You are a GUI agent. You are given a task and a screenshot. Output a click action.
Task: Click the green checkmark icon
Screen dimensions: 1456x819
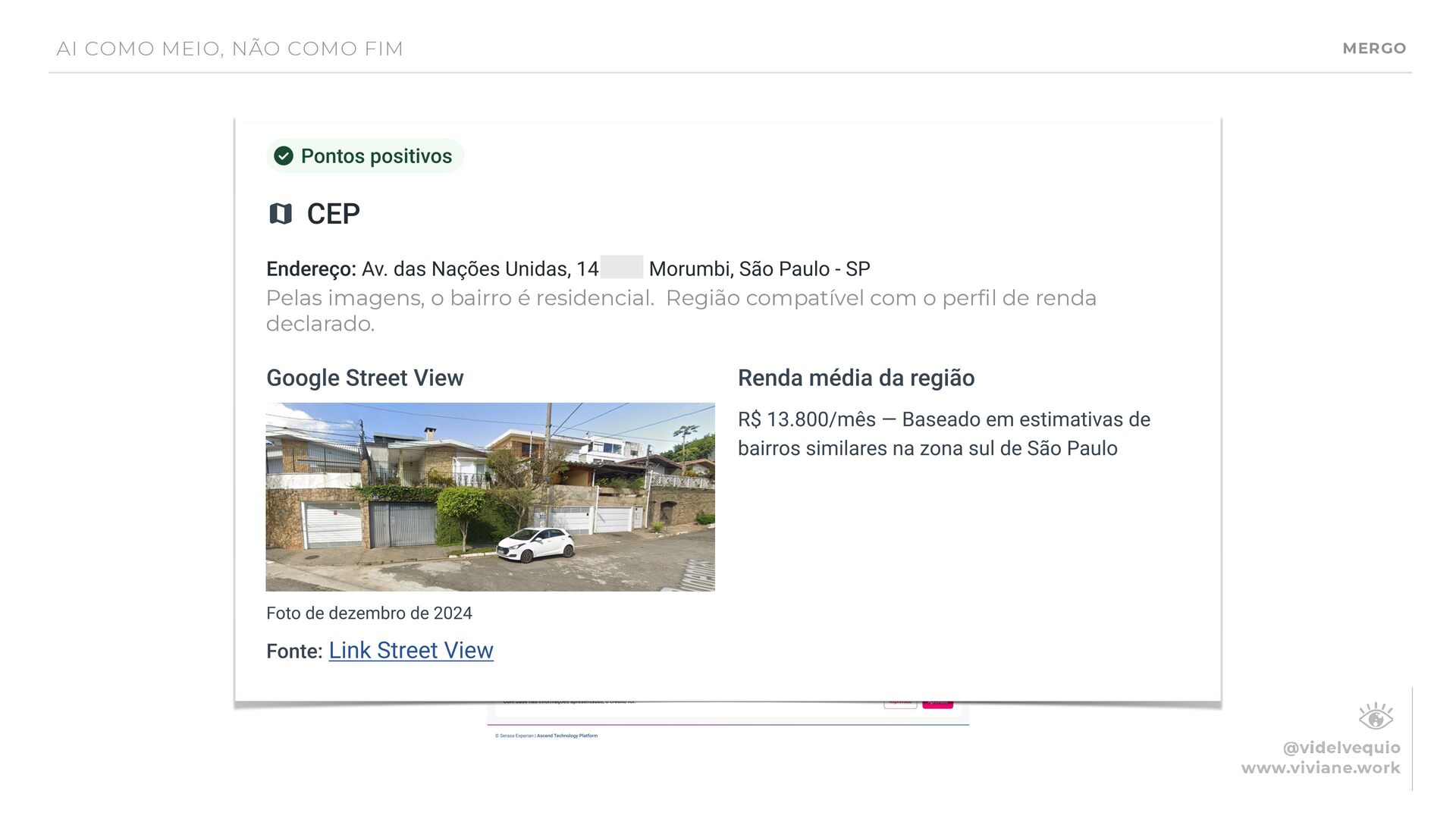284,156
